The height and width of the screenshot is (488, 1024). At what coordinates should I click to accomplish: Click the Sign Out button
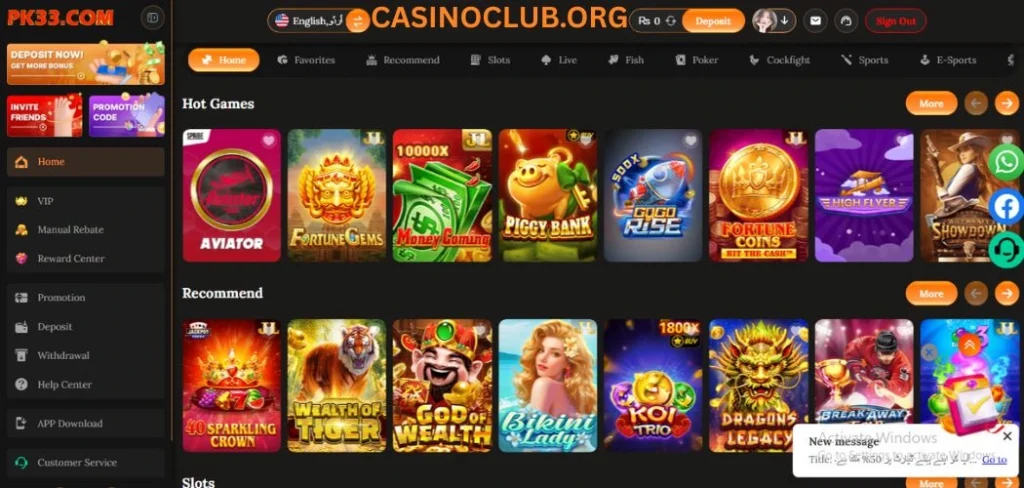click(x=895, y=21)
